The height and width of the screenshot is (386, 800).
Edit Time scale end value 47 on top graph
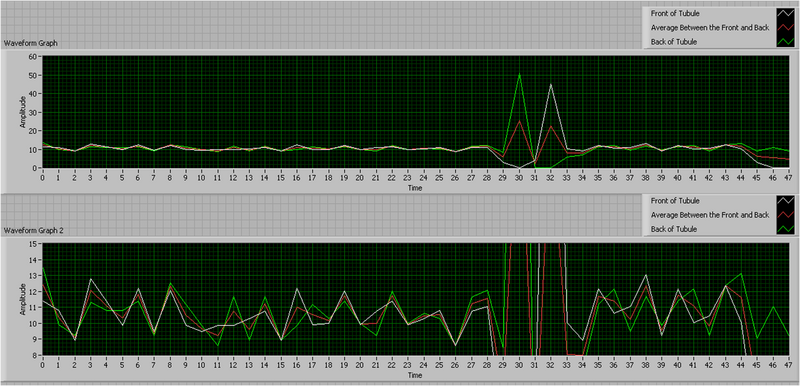pyautogui.click(x=789, y=178)
